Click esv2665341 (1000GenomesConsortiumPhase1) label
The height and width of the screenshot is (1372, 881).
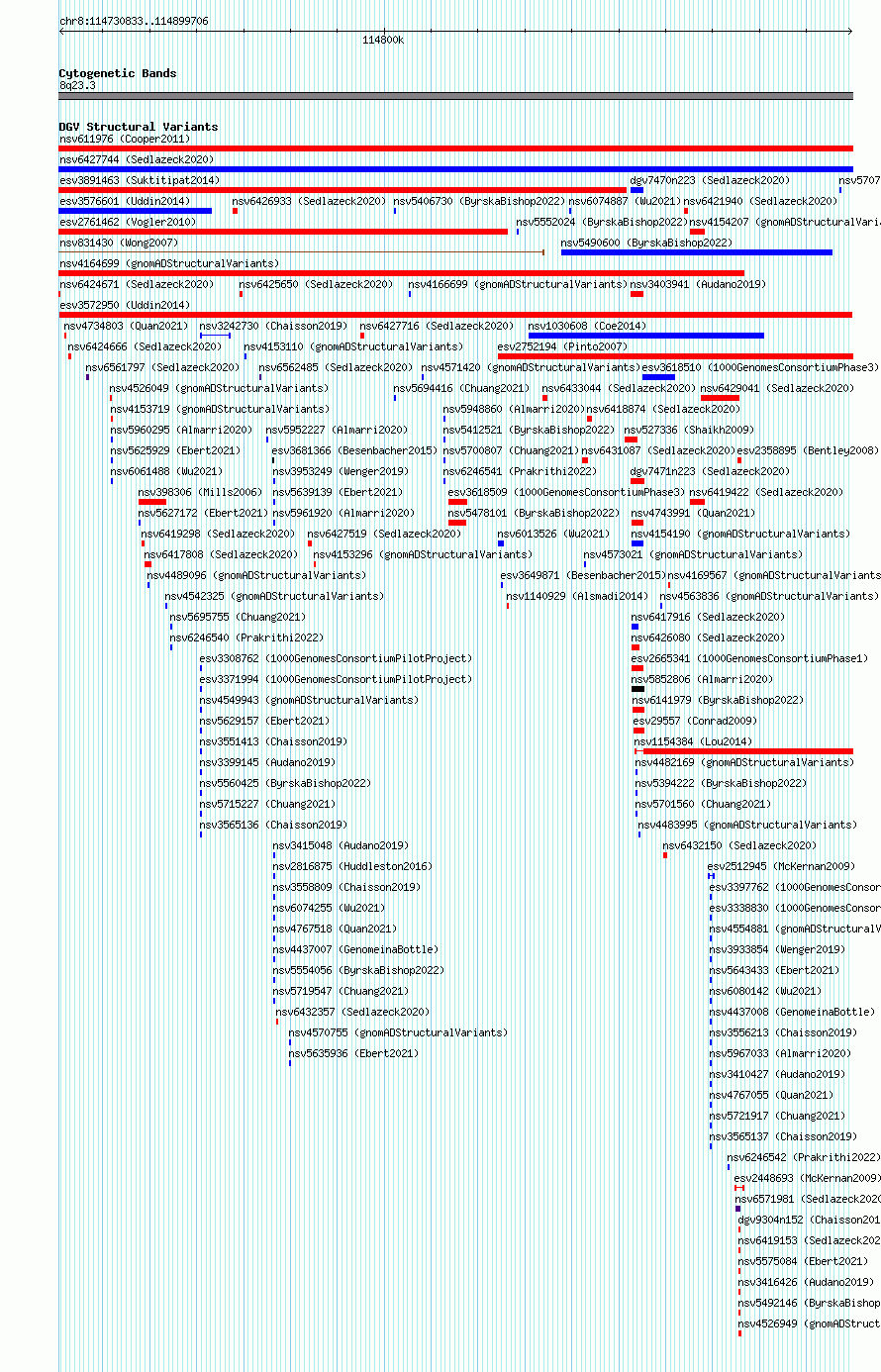tap(750, 658)
